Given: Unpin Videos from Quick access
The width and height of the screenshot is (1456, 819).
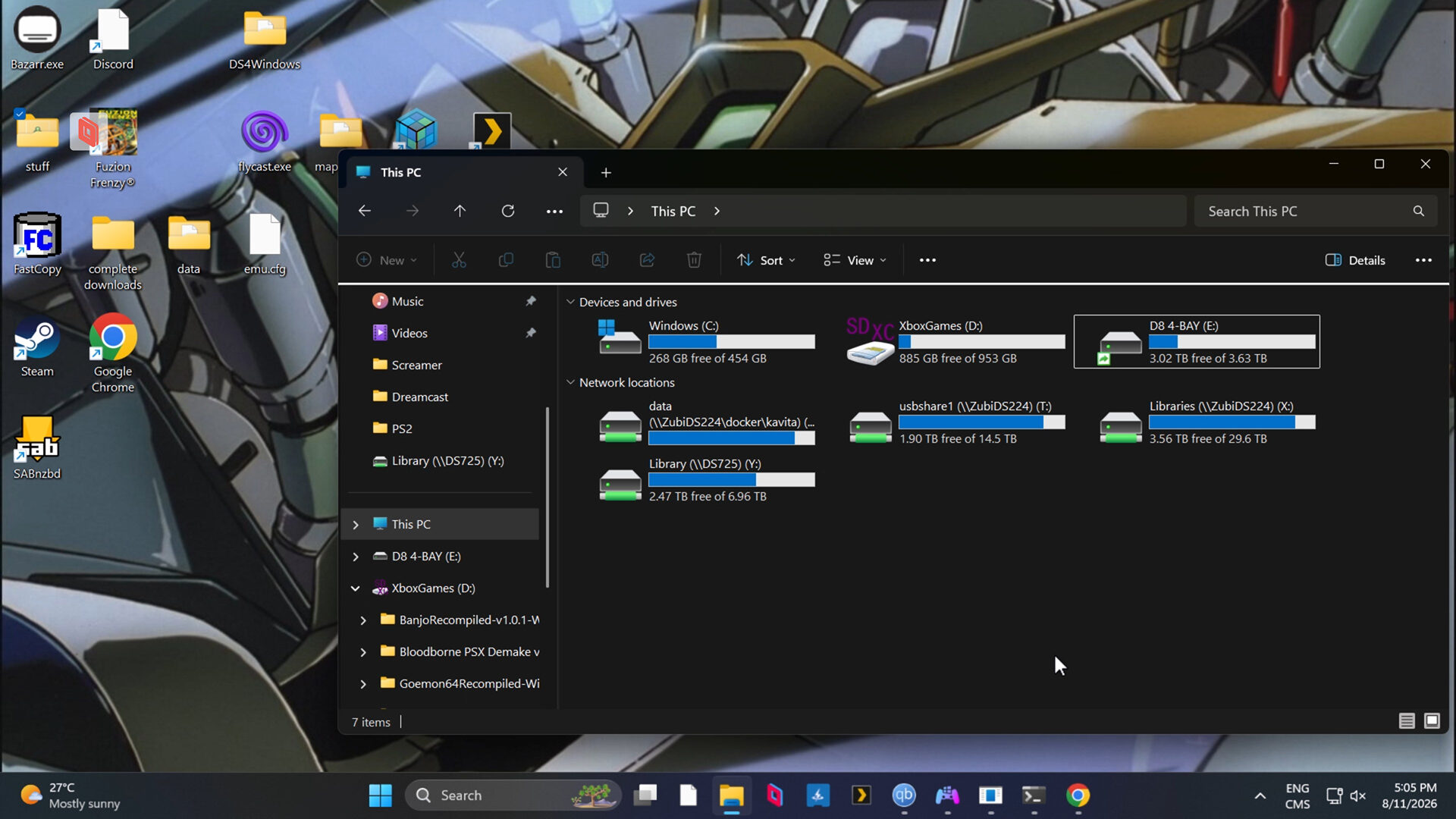Looking at the screenshot, I should 531,333.
